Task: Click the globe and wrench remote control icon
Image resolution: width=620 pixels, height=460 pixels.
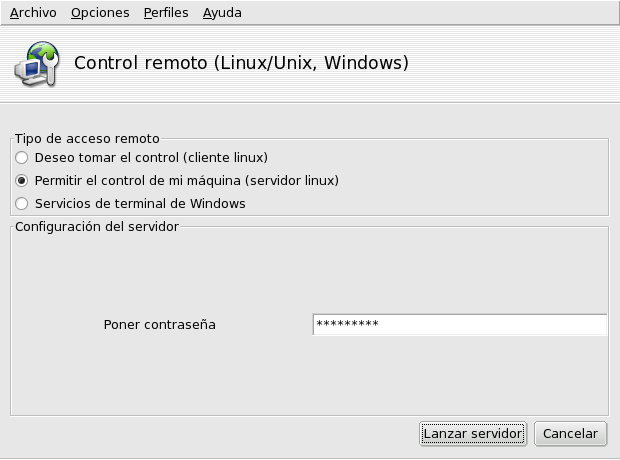Action: pos(37,64)
